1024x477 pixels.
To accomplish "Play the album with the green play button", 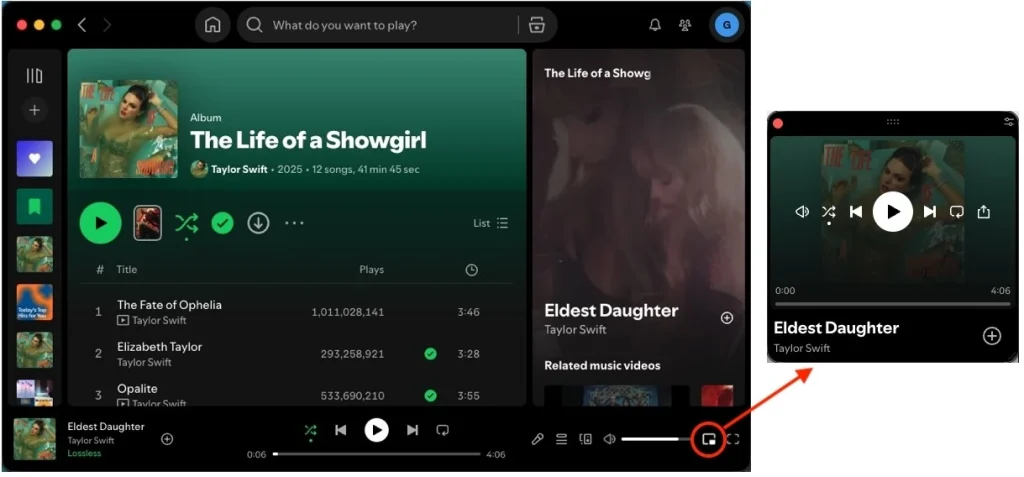I will coord(101,223).
